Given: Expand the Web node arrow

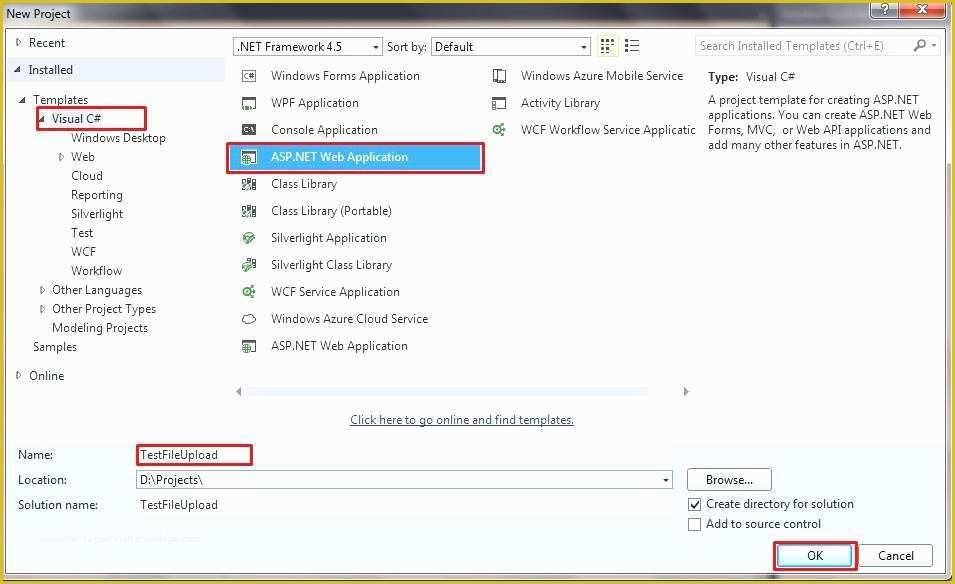Looking at the screenshot, I should pos(61,157).
